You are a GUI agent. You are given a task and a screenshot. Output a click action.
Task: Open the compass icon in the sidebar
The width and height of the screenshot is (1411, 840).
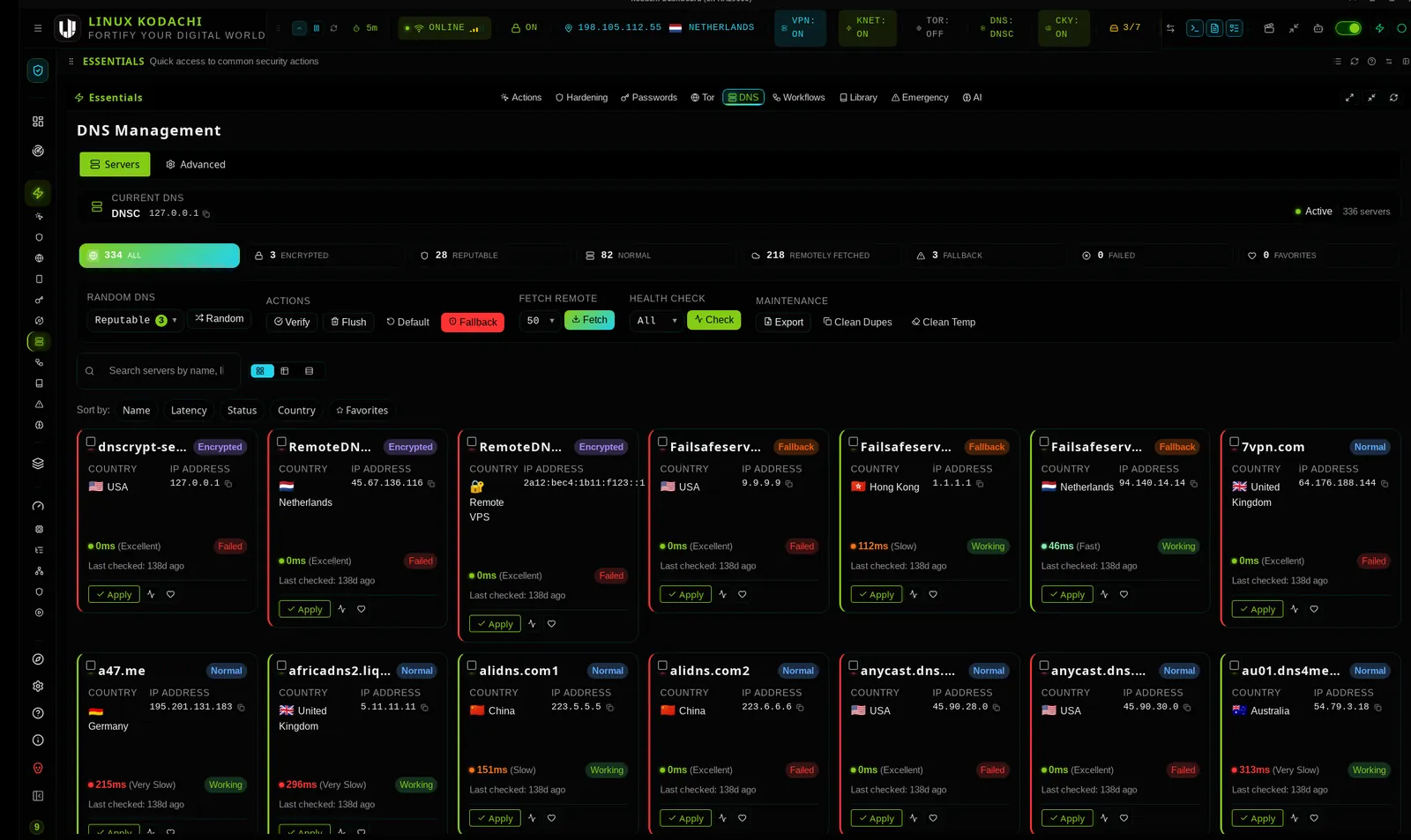pos(38,659)
